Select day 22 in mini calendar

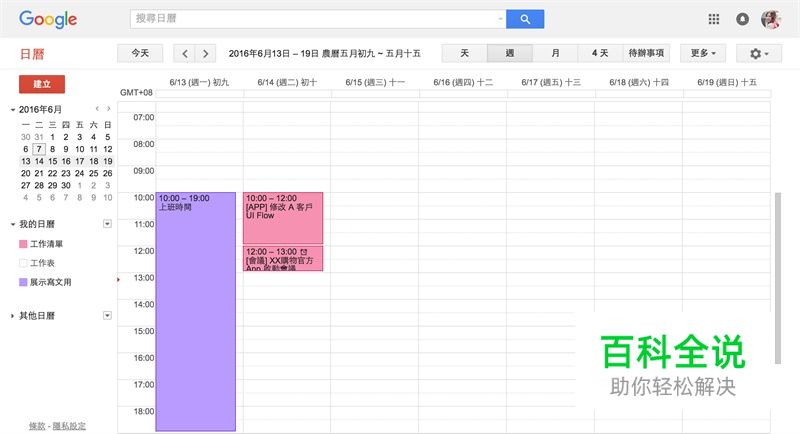point(53,173)
